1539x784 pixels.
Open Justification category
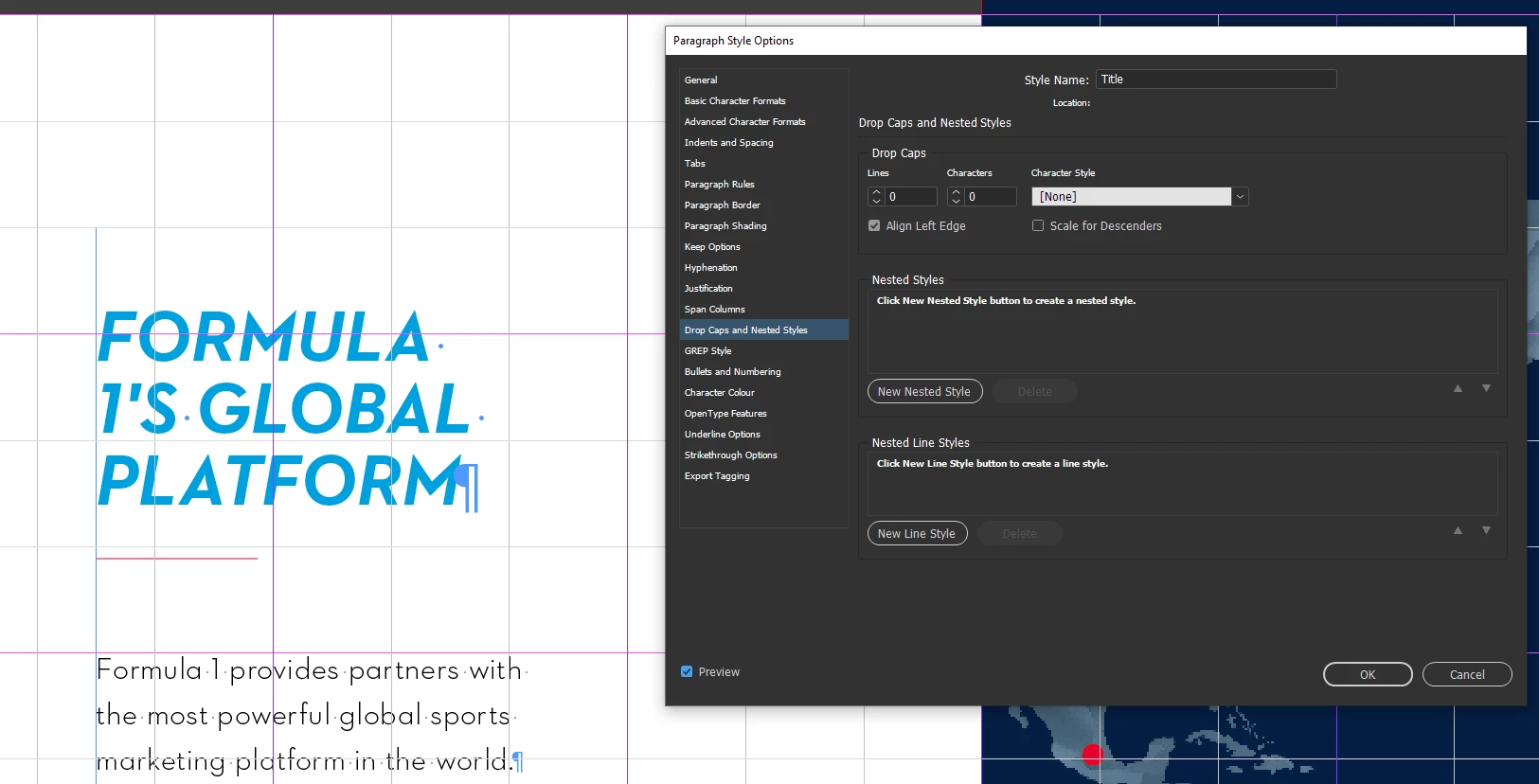pos(763,289)
